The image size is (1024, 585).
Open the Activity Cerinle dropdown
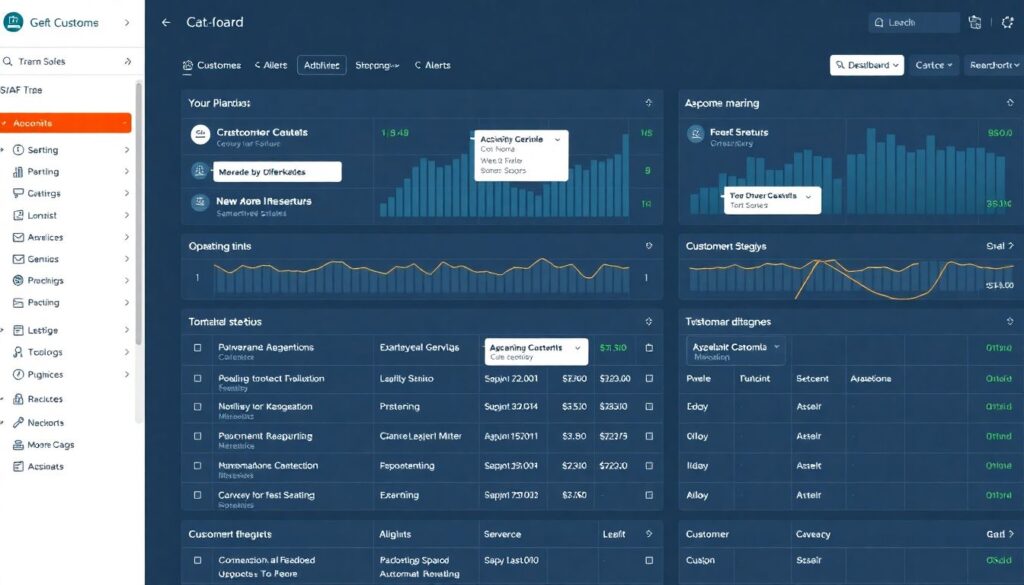tap(520, 139)
